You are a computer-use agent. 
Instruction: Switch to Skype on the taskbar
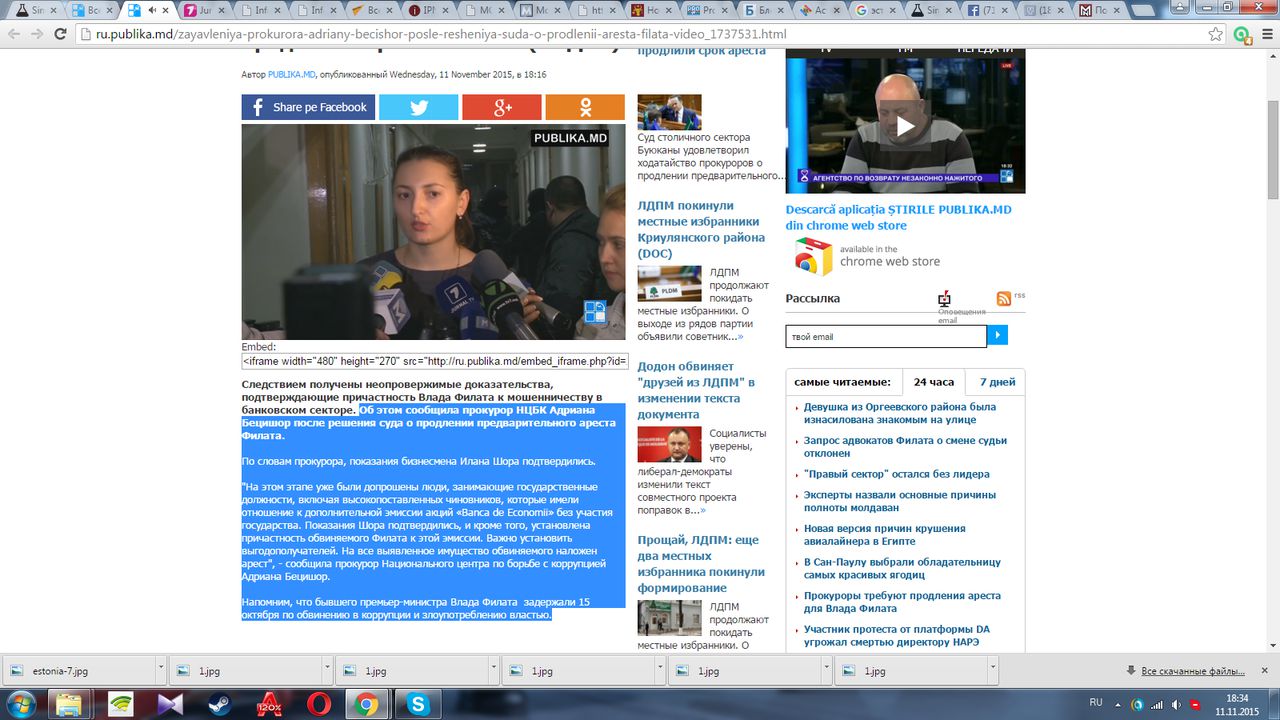(x=417, y=704)
